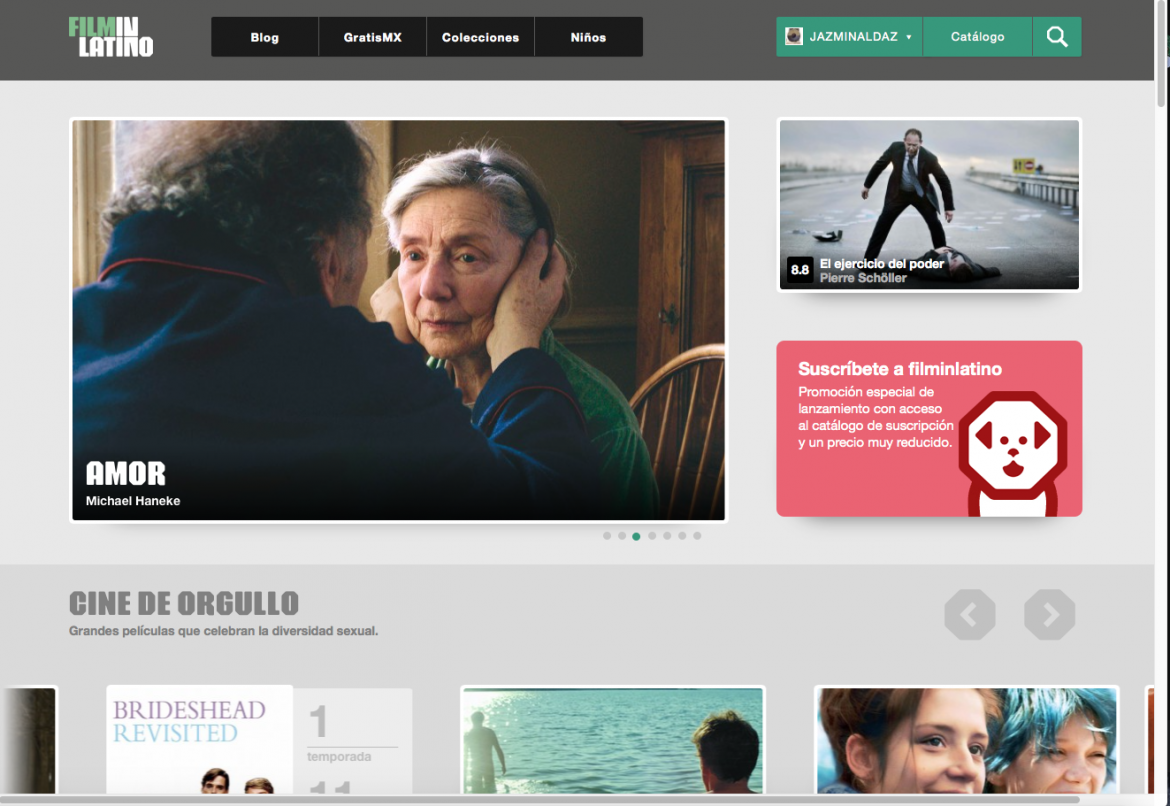Select the active third carousel dot
Viewport: 1170px width, 806px height.
click(x=636, y=536)
